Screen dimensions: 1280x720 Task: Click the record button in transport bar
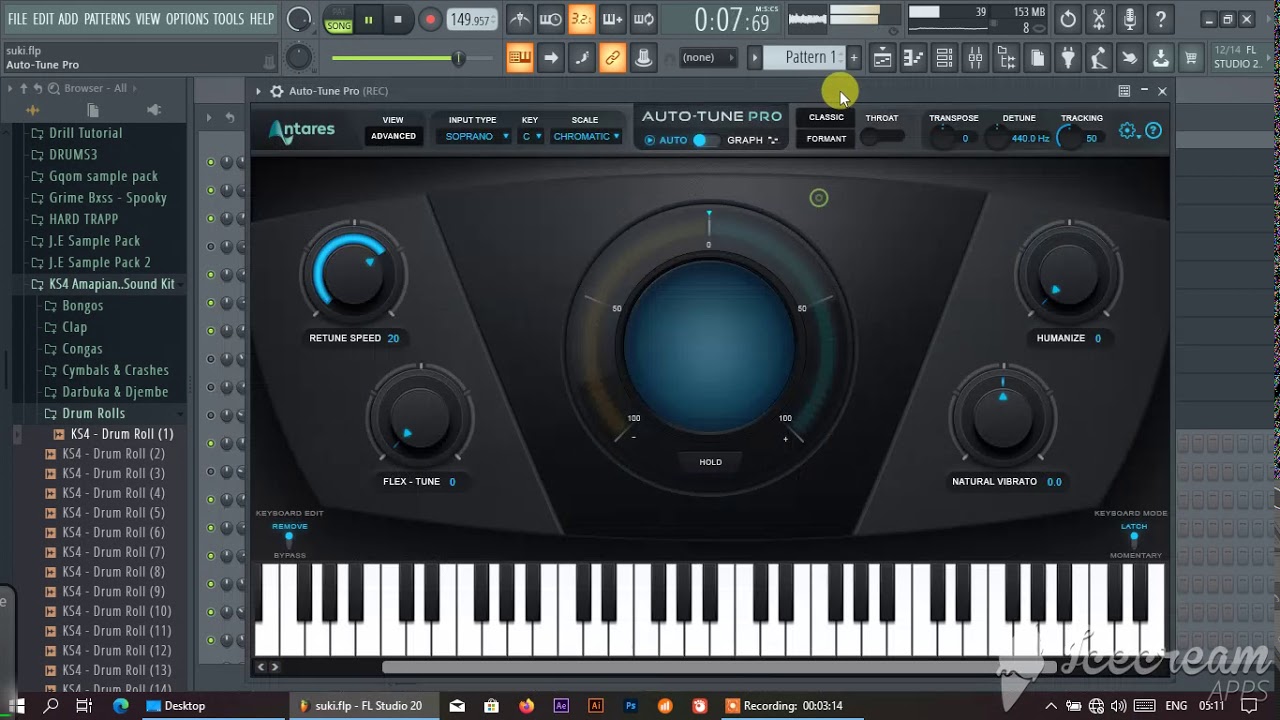(430, 19)
